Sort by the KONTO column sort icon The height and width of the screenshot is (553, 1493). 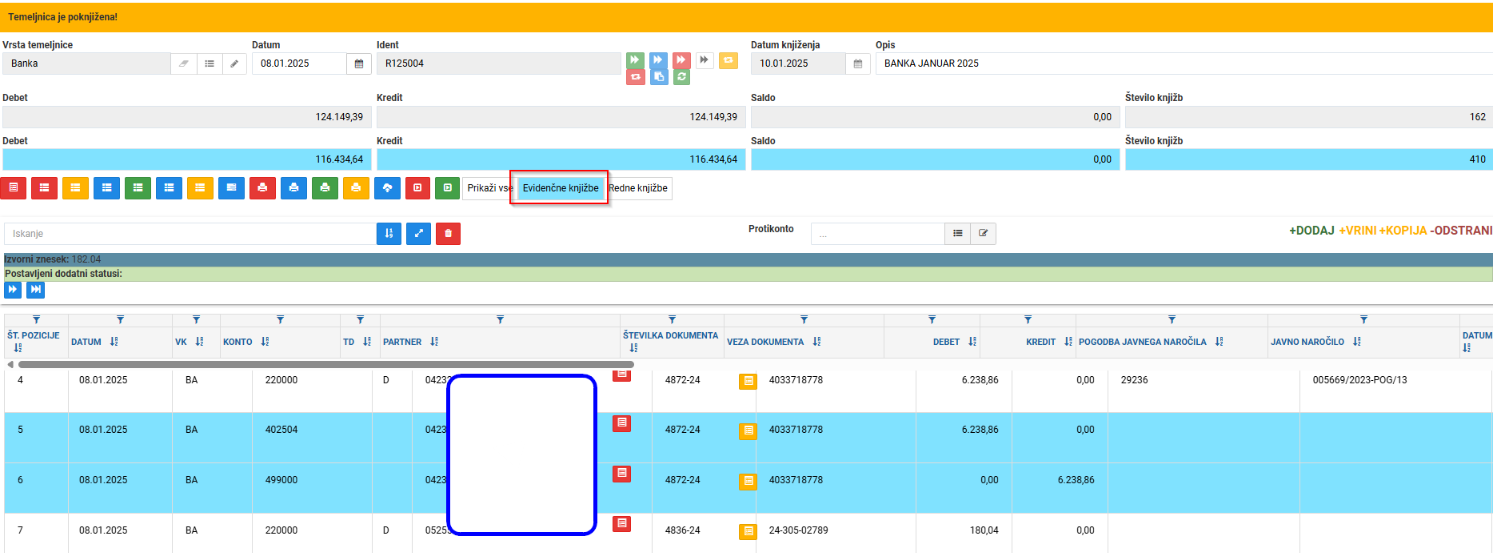[x=265, y=342]
